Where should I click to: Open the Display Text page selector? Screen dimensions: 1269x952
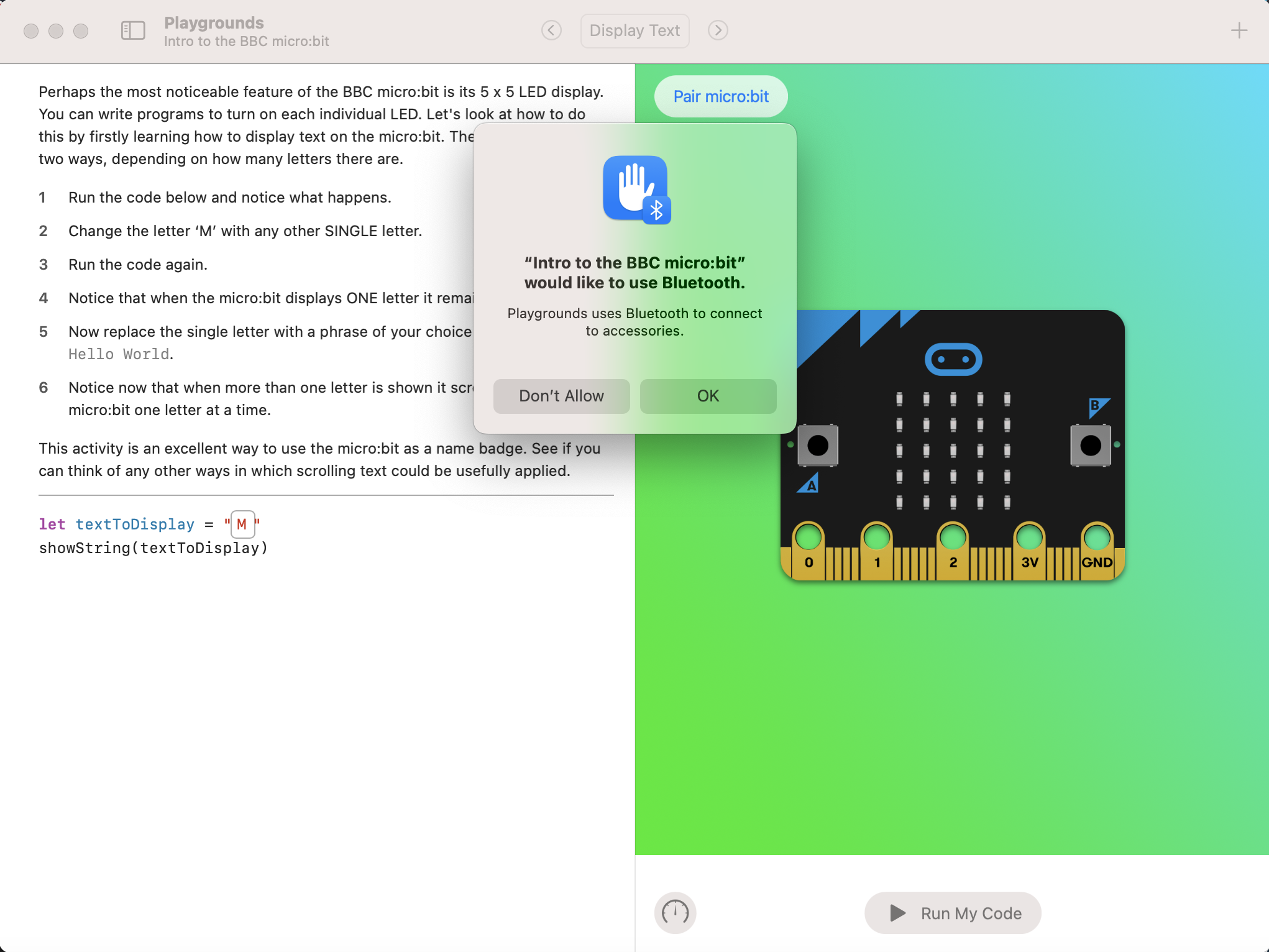pyautogui.click(x=634, y=30)
